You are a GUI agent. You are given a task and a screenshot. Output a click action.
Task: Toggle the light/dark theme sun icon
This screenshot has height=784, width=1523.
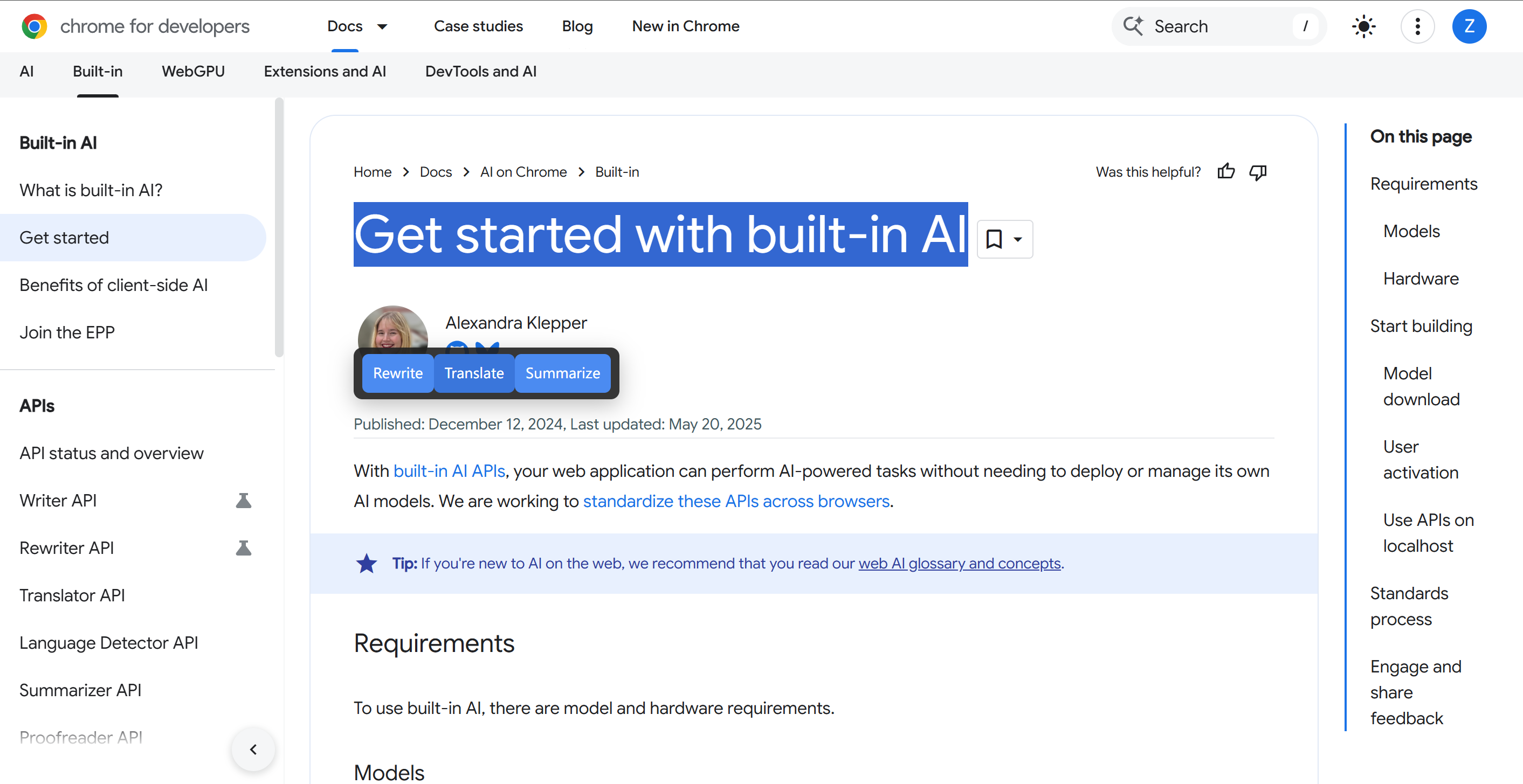(x=1363, y=26)
